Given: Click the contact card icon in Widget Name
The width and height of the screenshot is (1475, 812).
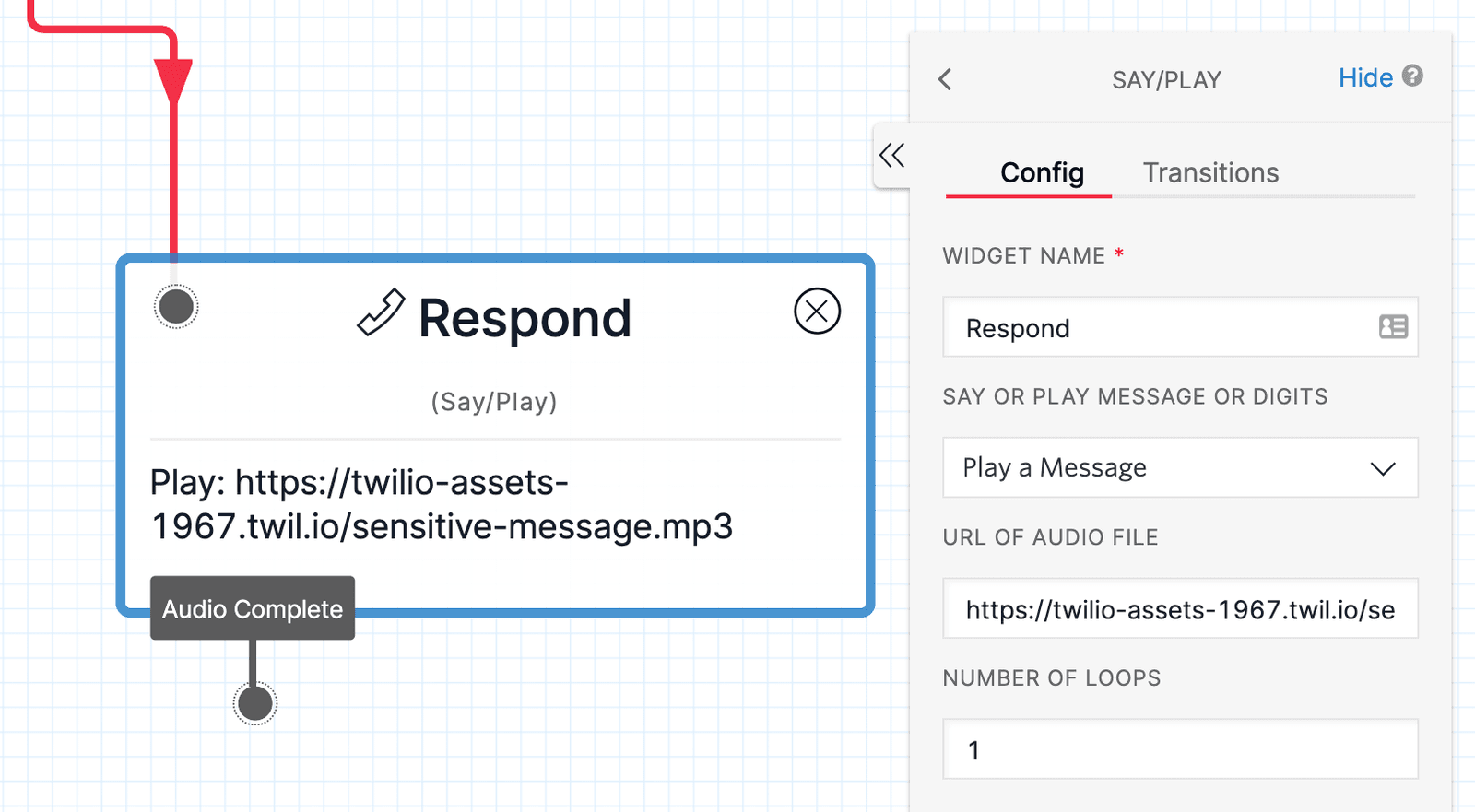Looking at the screenshot, I should [x=1392, y=327].
